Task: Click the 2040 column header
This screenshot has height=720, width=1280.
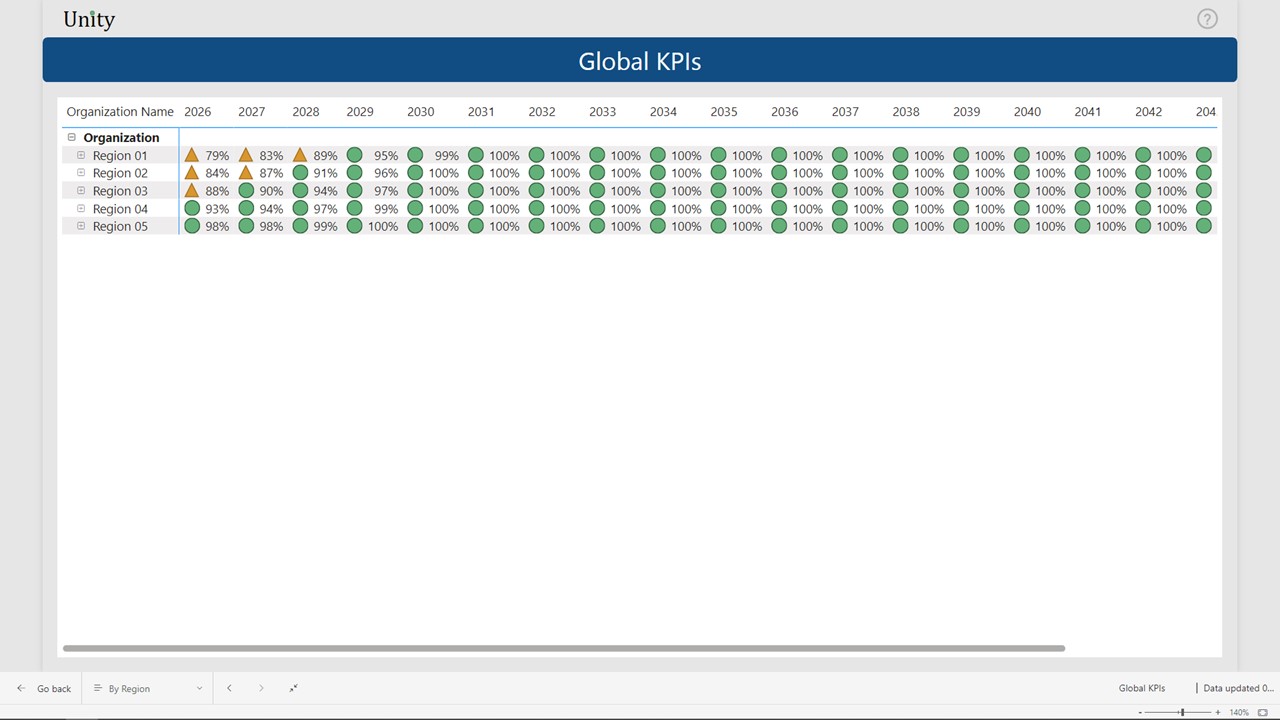Action: [x=1027, y=112]
